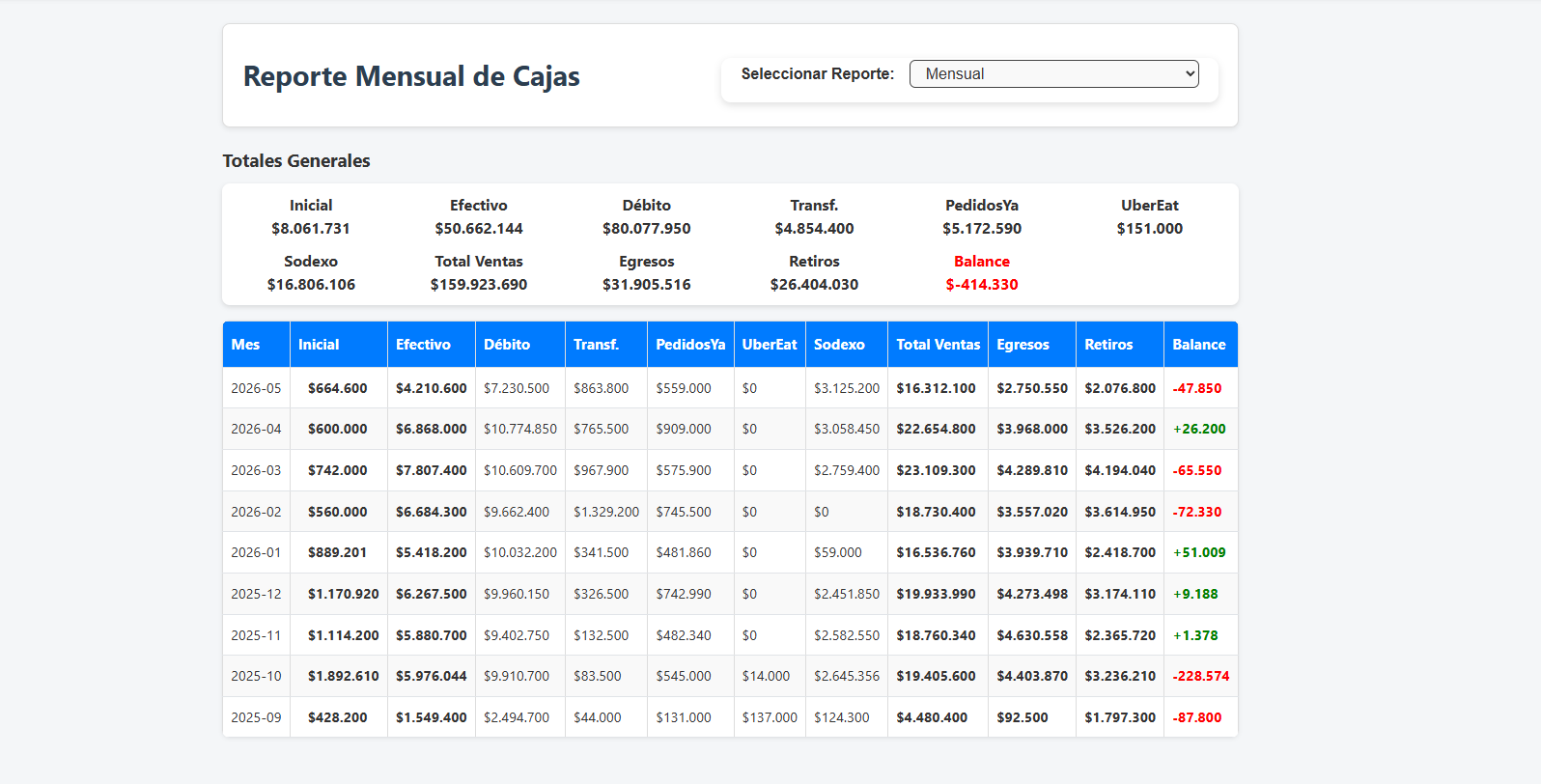The image size is (1541, 784).
Task: Select the 2026-03 month cell
Action: 256,470
